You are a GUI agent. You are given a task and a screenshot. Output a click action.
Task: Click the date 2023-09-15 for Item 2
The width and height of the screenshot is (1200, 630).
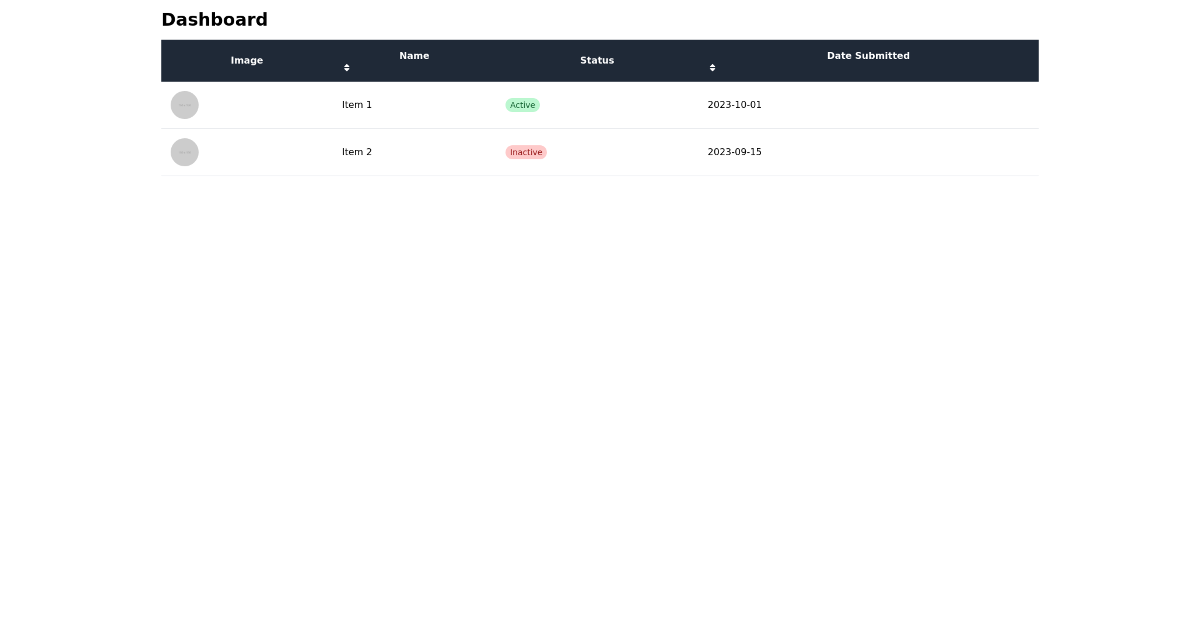[x=734, y=152]
